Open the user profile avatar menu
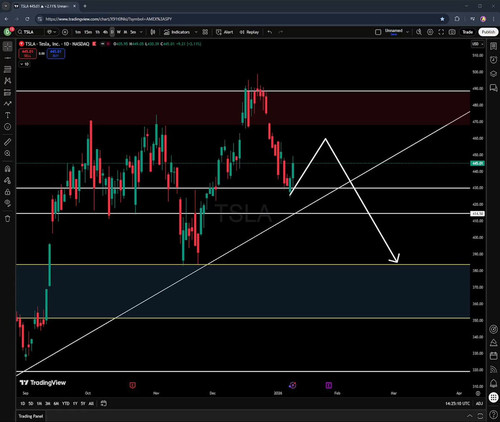 pyautogui.click(x=8, y=32)
